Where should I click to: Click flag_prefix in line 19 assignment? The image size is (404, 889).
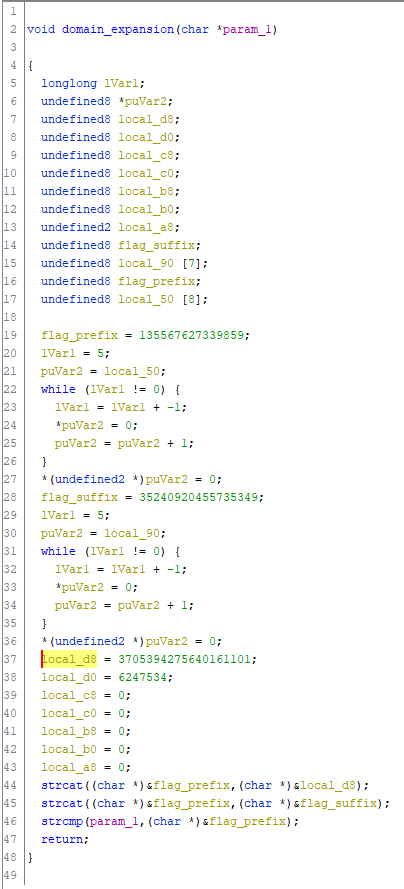coord(79,336)
